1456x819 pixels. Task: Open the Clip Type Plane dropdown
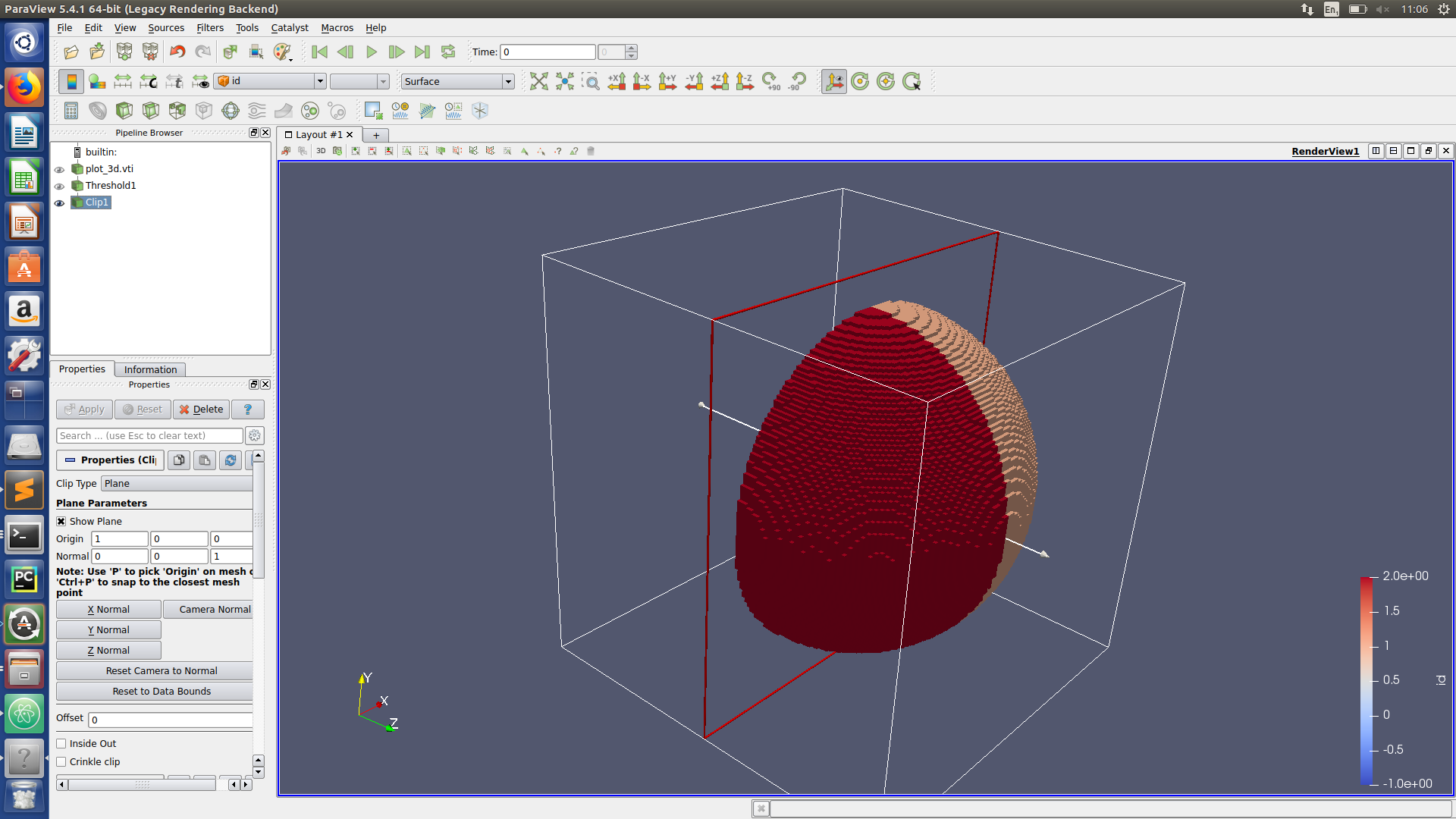(x=177, y=484)
